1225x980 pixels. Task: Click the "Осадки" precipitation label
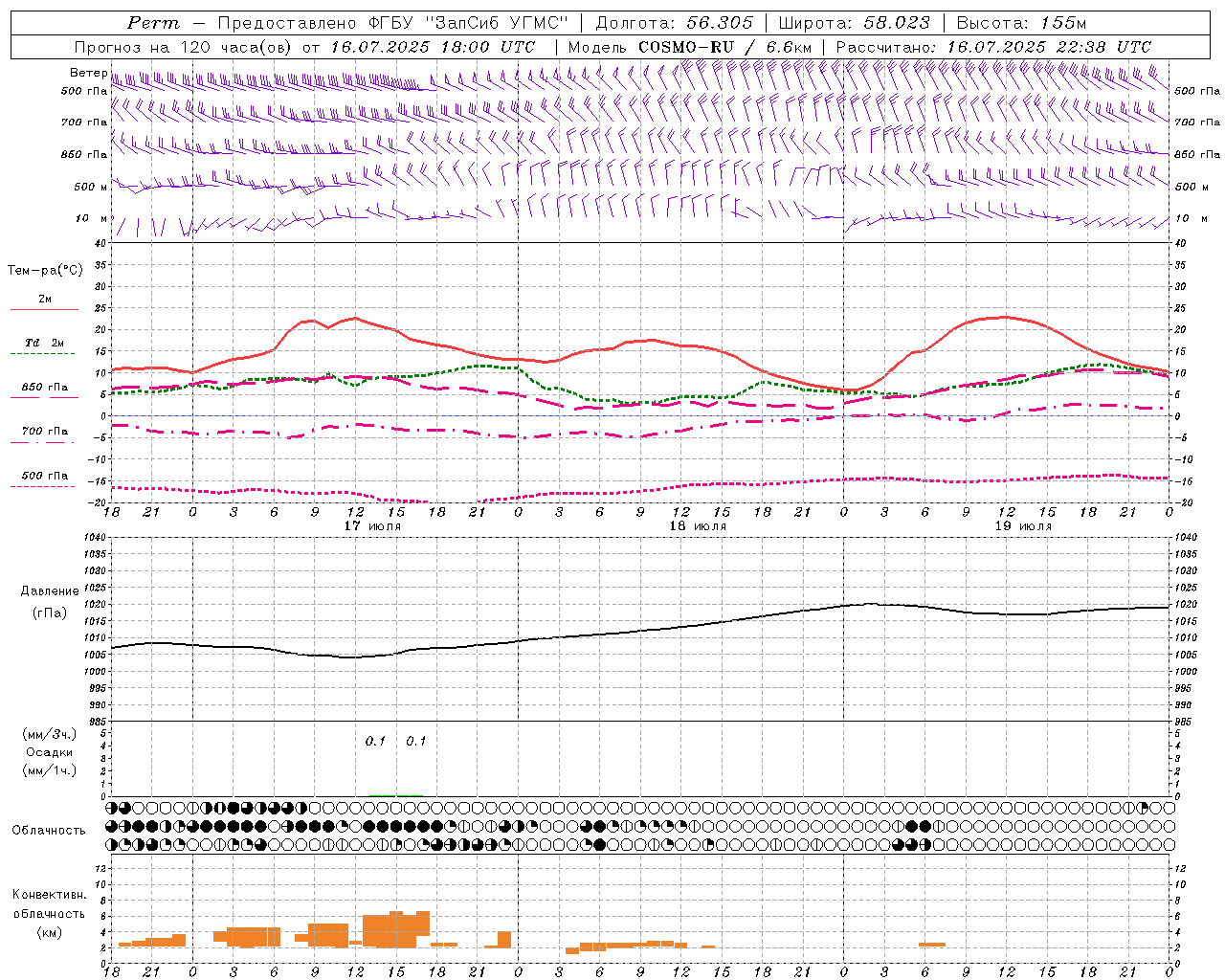pos(50,752)
